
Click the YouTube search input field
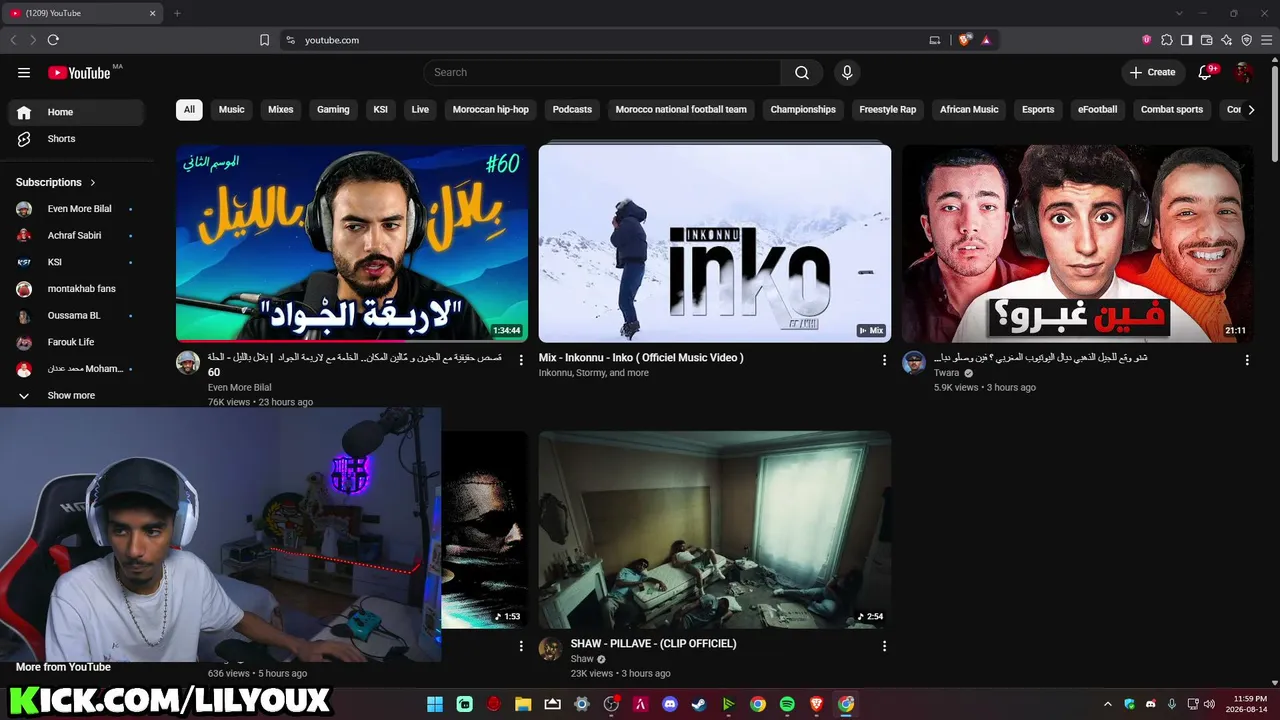(602, 72)
